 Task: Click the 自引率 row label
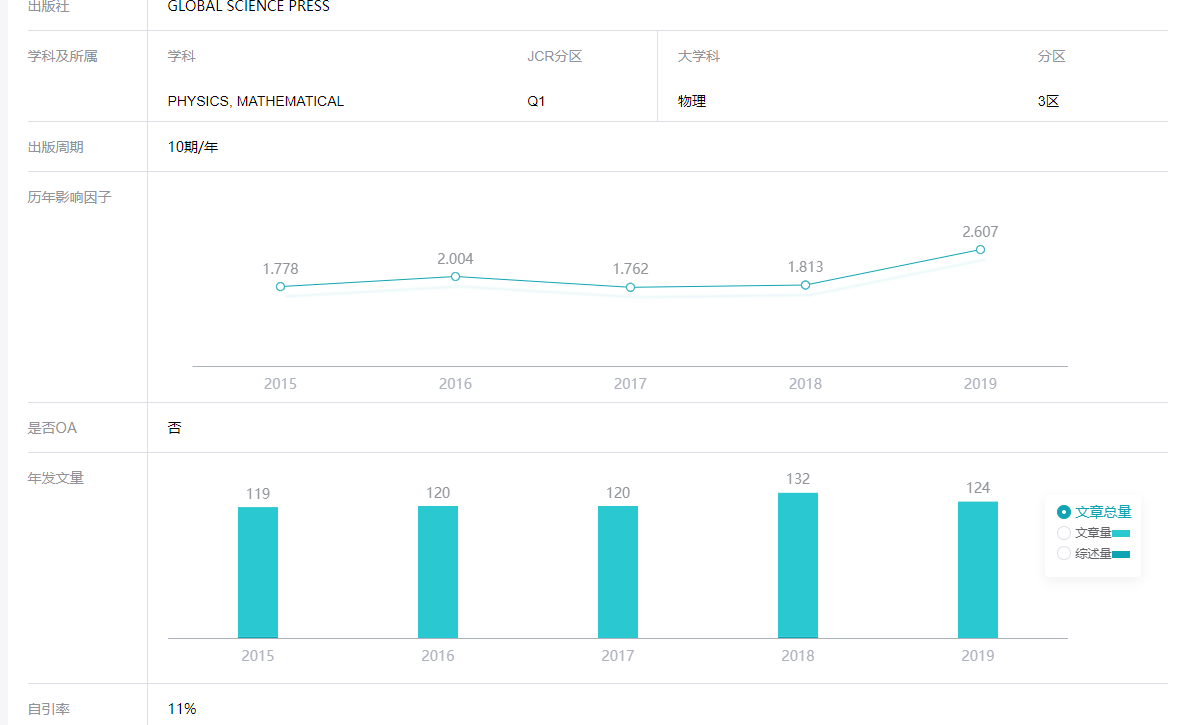(x=48, y=709)
